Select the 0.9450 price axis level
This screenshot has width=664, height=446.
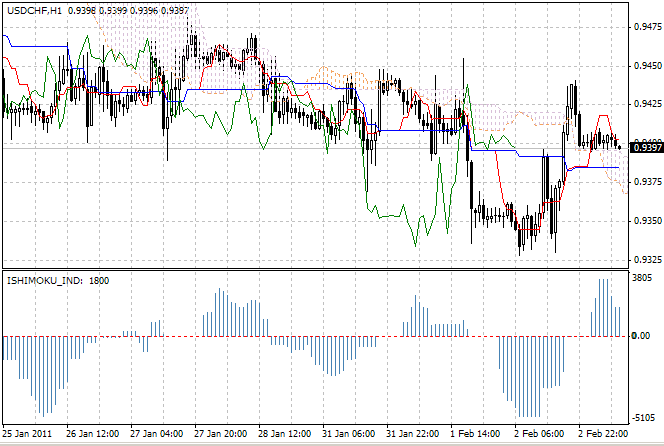click(x=647, y=67)
